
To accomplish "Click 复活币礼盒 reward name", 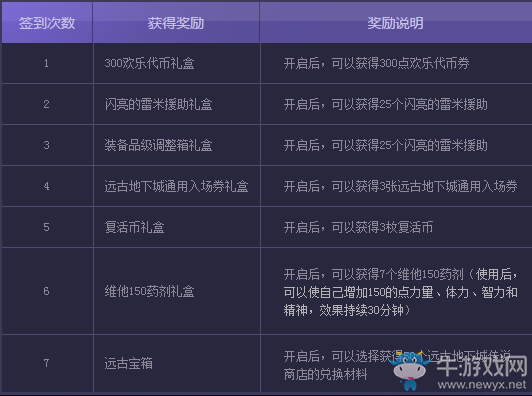I will 134,227.
